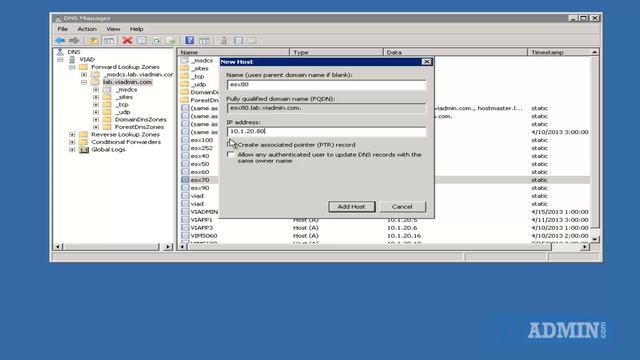Select the Reverse Lookup Zones tree item

pos(125,134)
